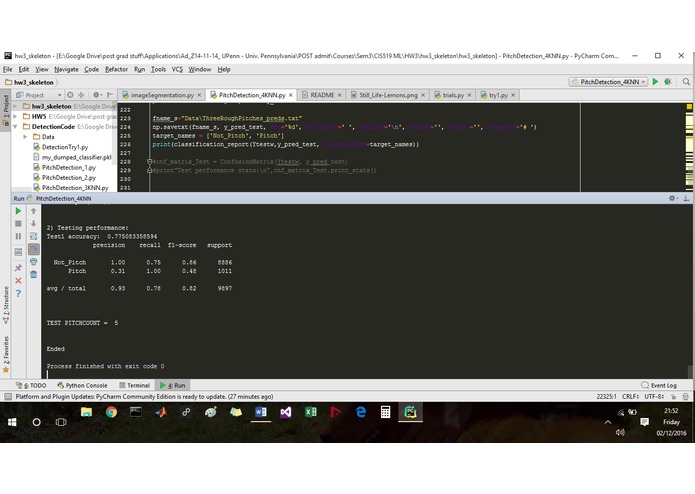Open the TODO tool window
695x494 pixels.
[x=31, y=385]
